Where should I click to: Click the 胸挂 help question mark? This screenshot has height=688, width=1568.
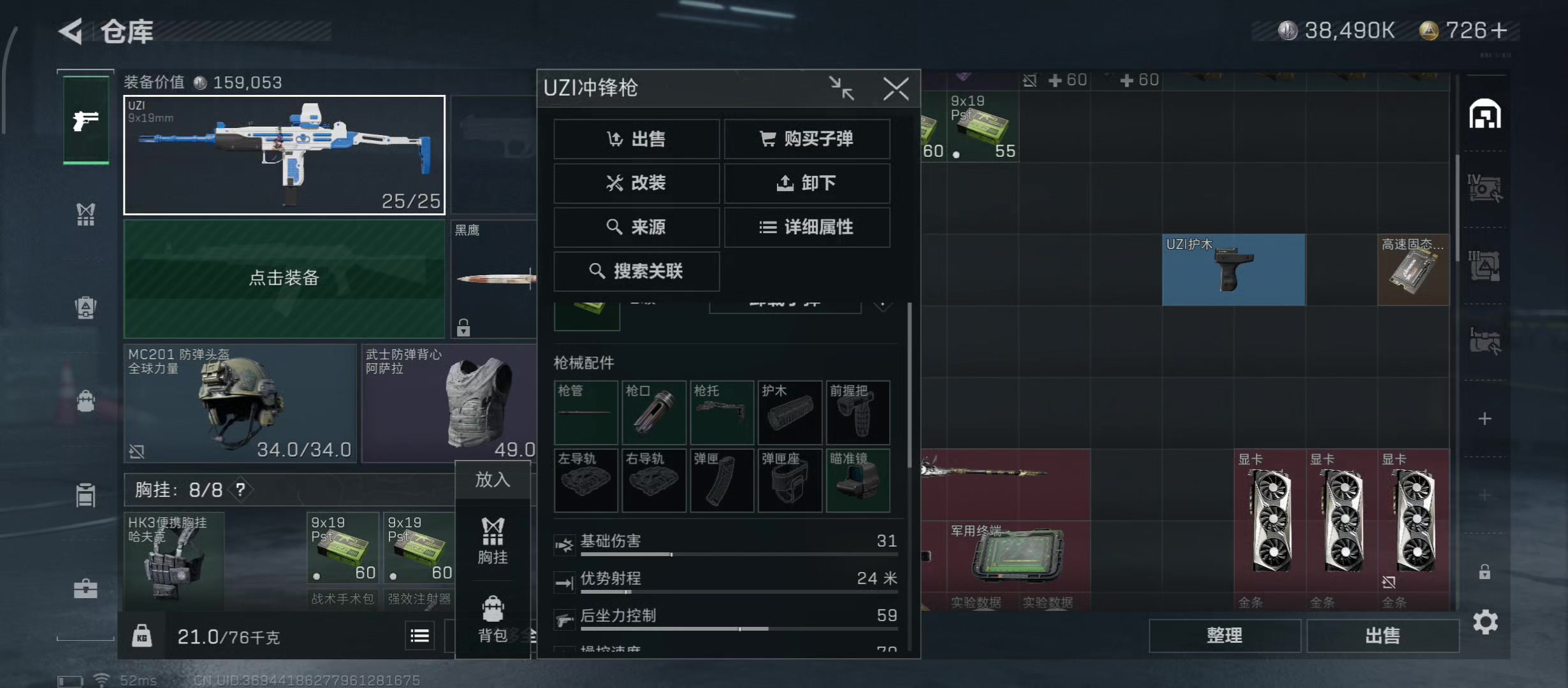240,489
